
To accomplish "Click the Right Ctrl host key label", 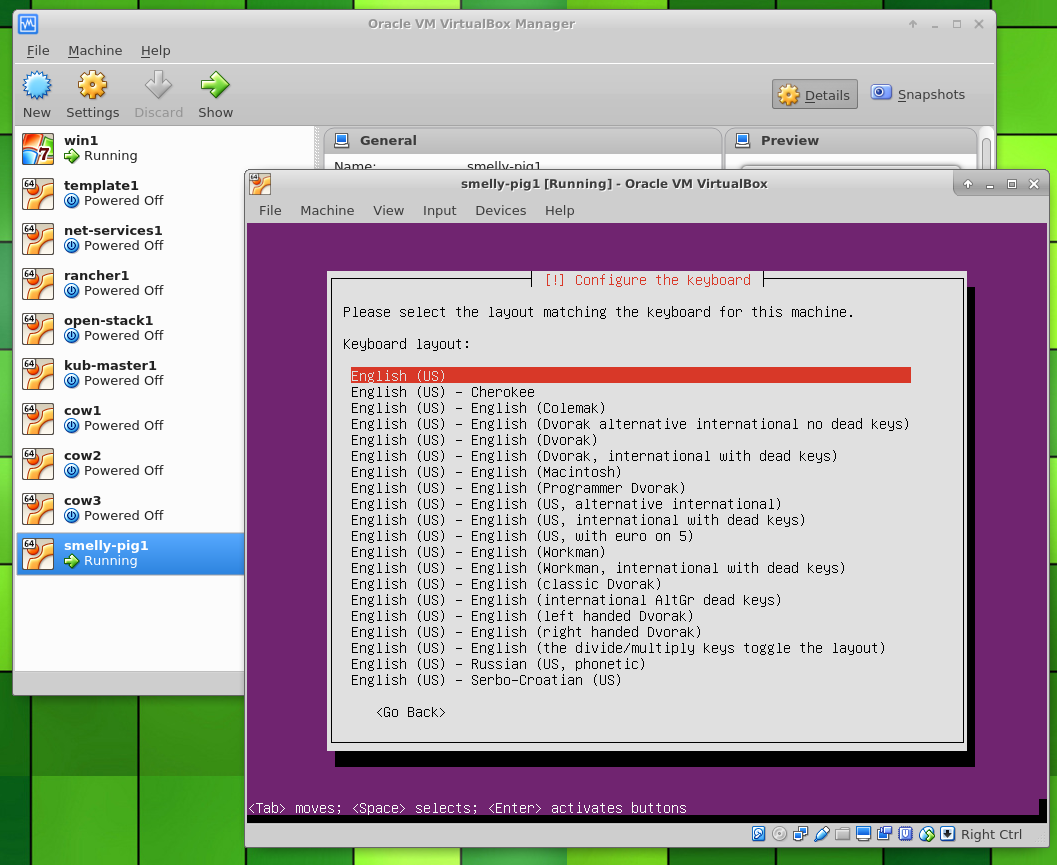I will tap(991, 835).
